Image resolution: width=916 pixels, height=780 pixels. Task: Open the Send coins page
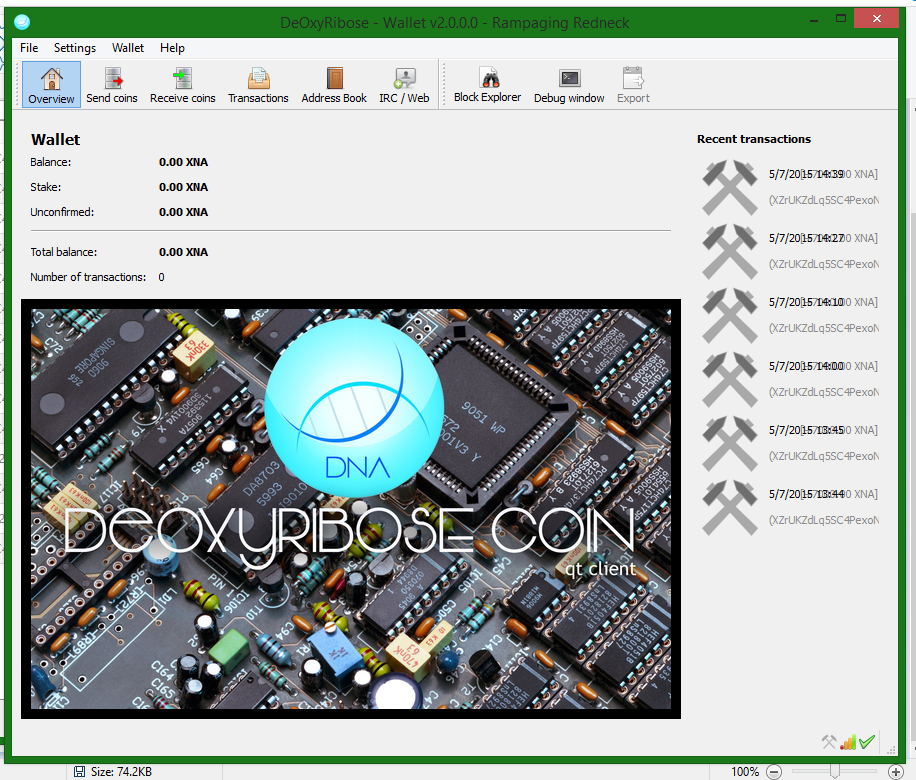coord(112,85)
